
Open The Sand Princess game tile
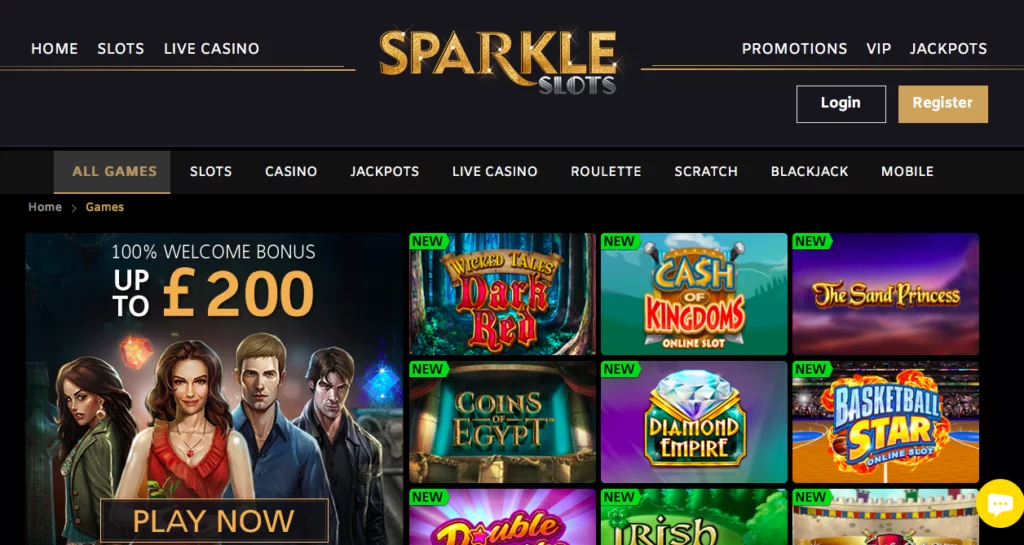pyautogui.click(x=886, y=294)
